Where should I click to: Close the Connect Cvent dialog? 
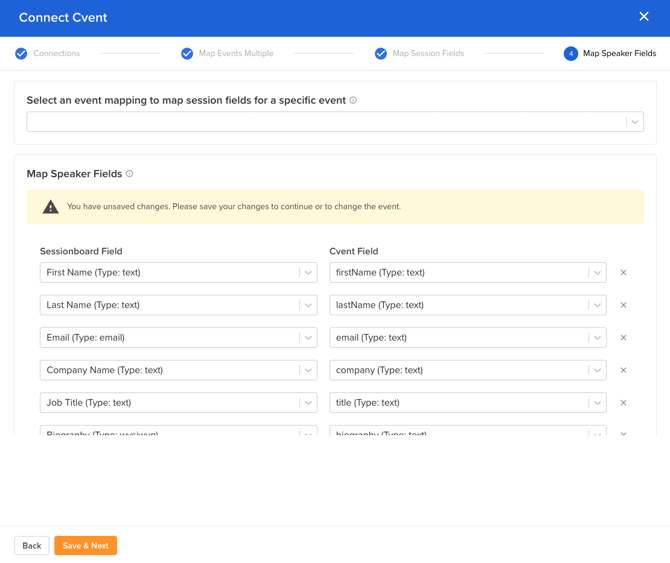(644, 17)
